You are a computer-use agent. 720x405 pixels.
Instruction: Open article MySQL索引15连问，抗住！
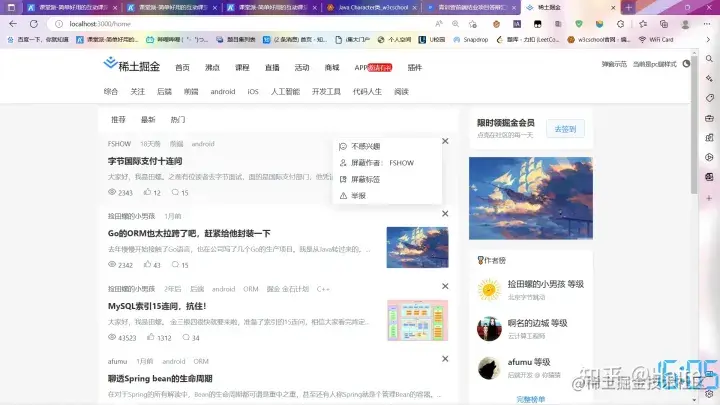click(157, 306)
